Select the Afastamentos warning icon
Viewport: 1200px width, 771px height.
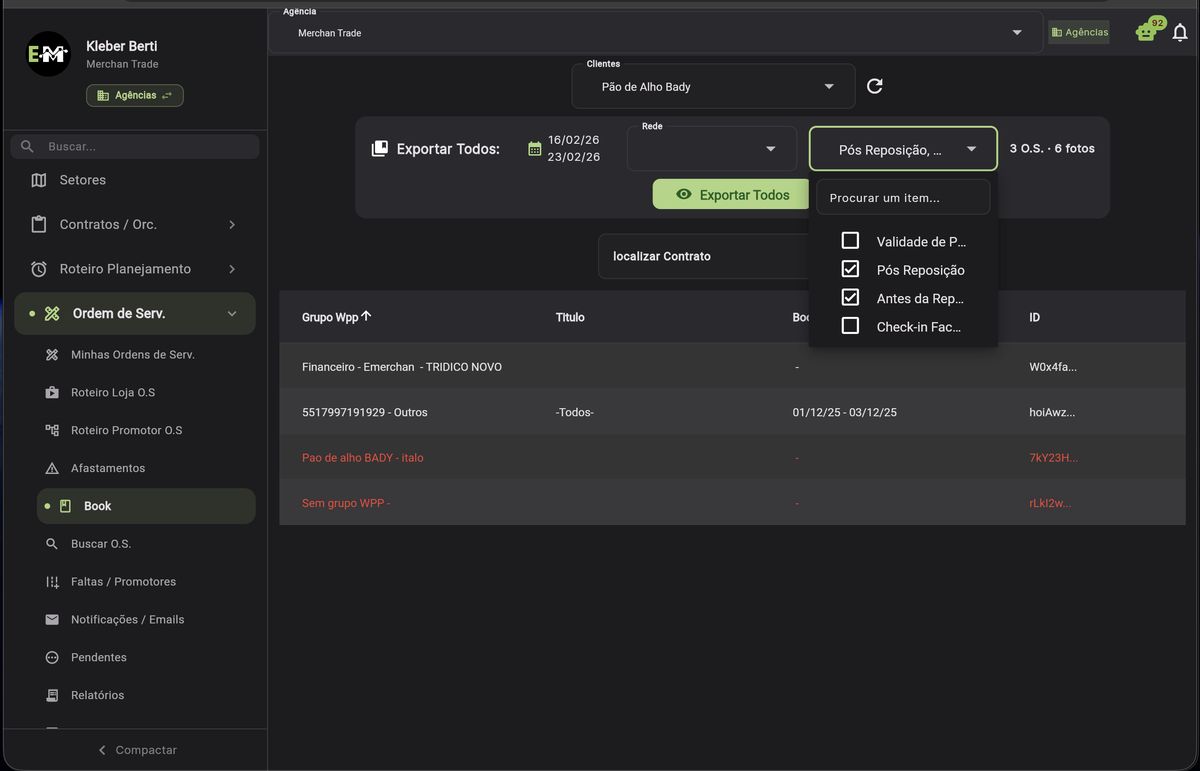(x=51, y=467)
